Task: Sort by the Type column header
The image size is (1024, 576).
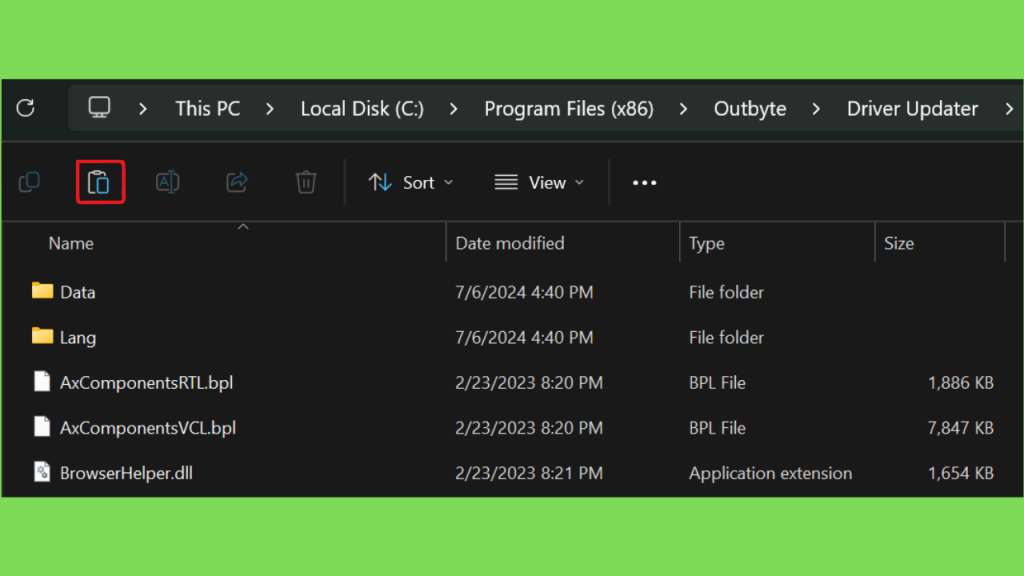Action: (x=707, y=244)
